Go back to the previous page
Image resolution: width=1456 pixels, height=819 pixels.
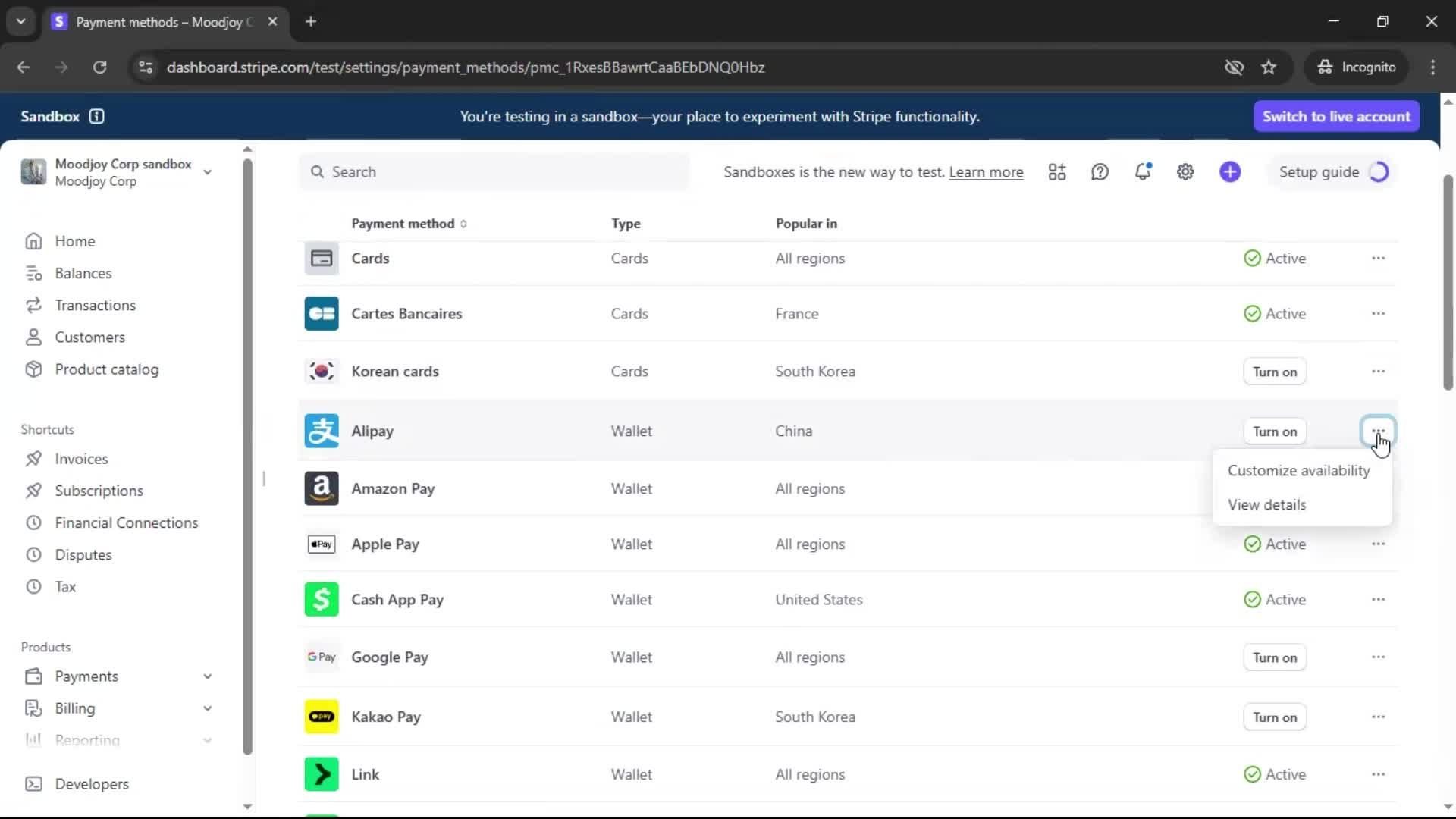click(x=24, y=67)
